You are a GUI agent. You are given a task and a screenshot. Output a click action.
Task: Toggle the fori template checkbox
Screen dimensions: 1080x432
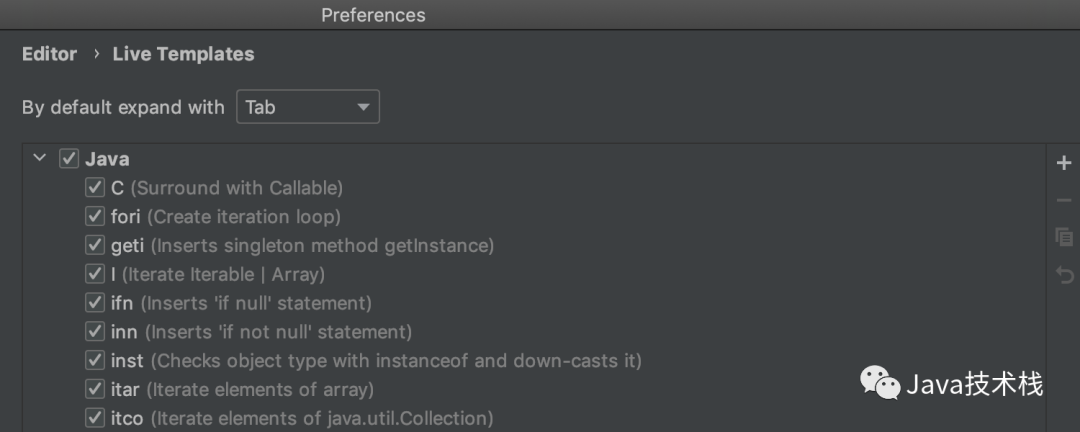[94, 216]
